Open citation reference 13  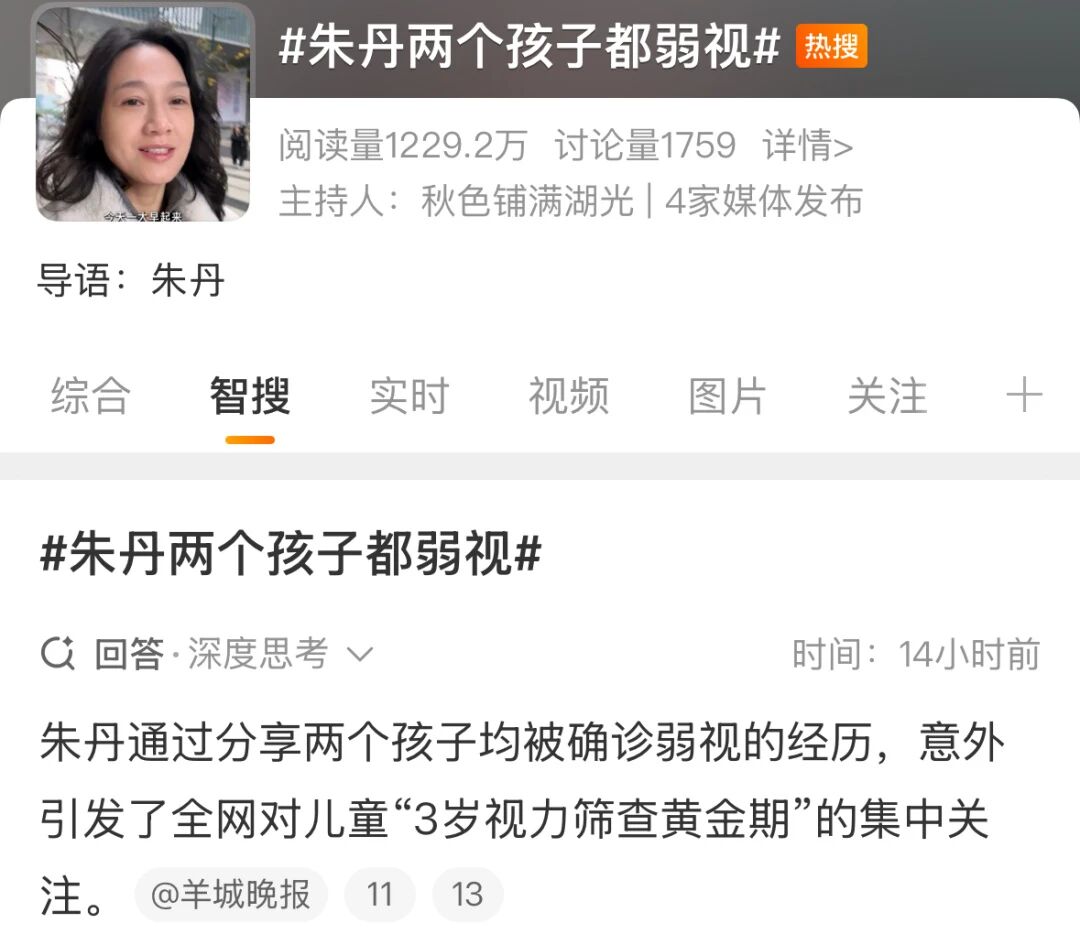click(468, 895)
